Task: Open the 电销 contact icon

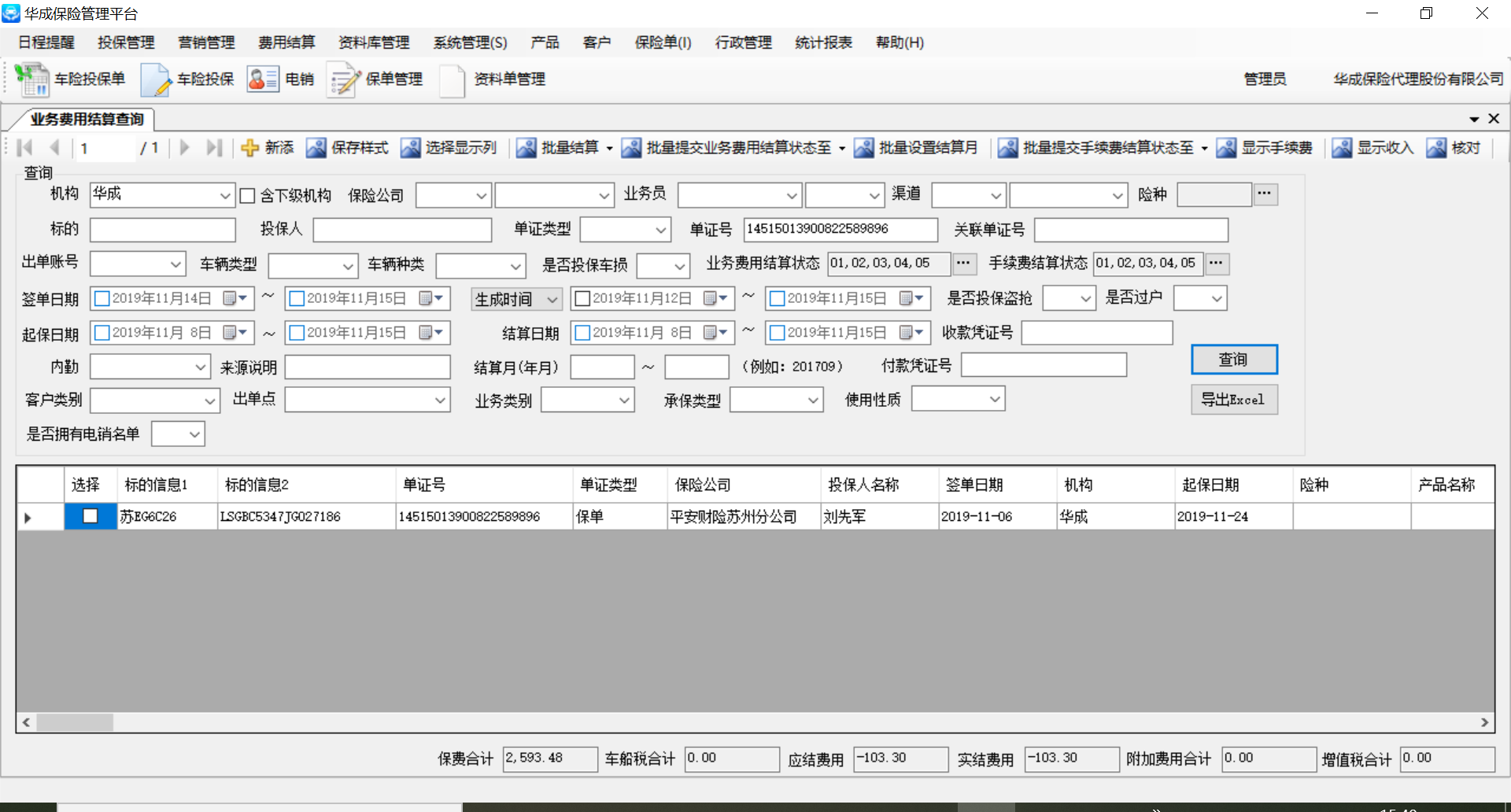Action: tap(263, 79)
